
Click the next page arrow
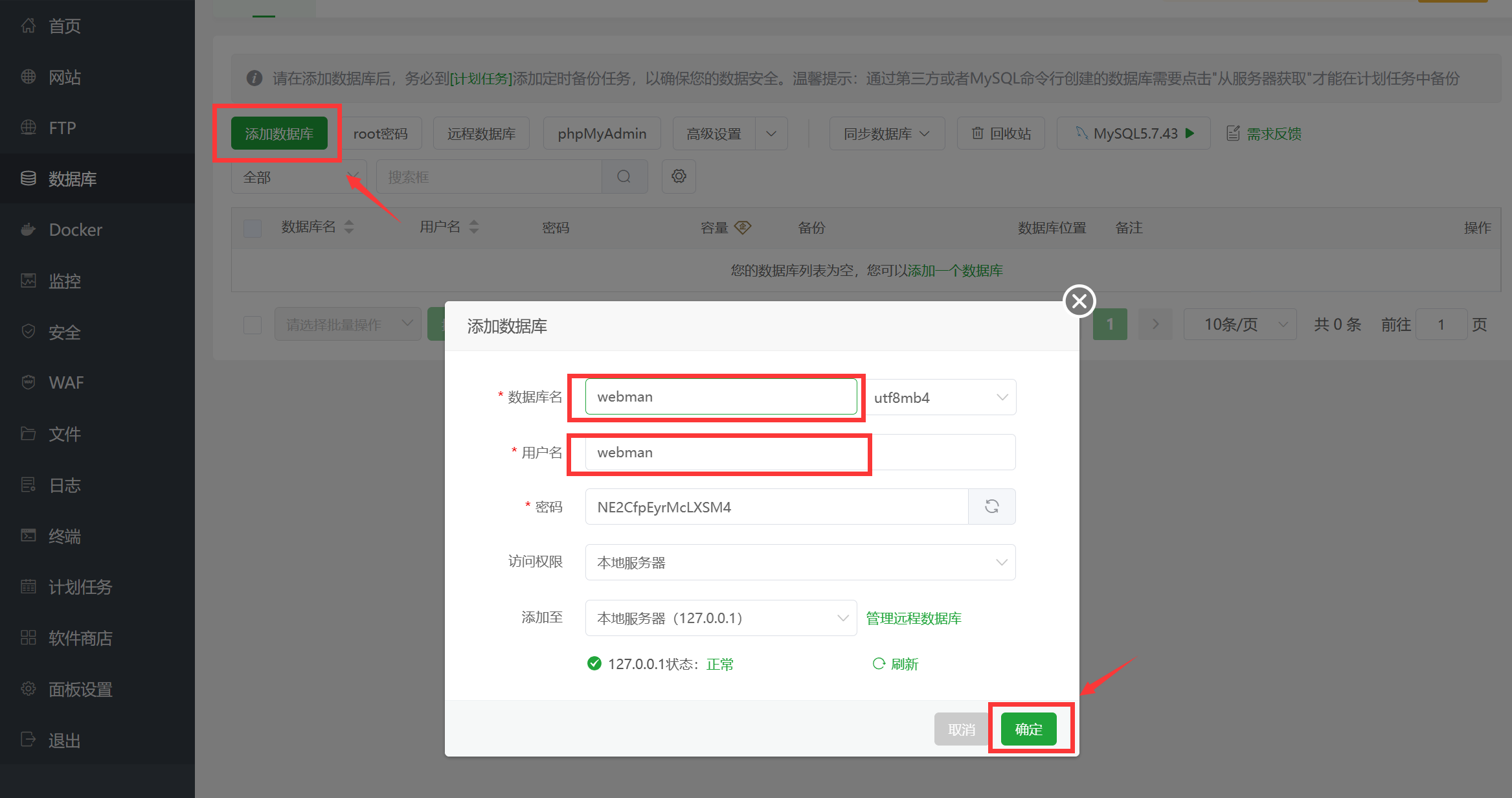[1156, 324]
